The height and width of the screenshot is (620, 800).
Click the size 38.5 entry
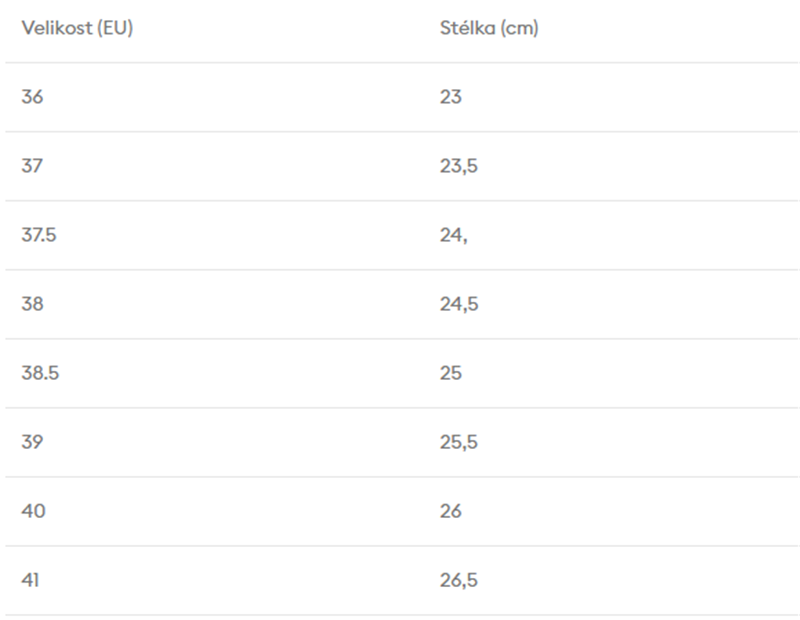41,373
